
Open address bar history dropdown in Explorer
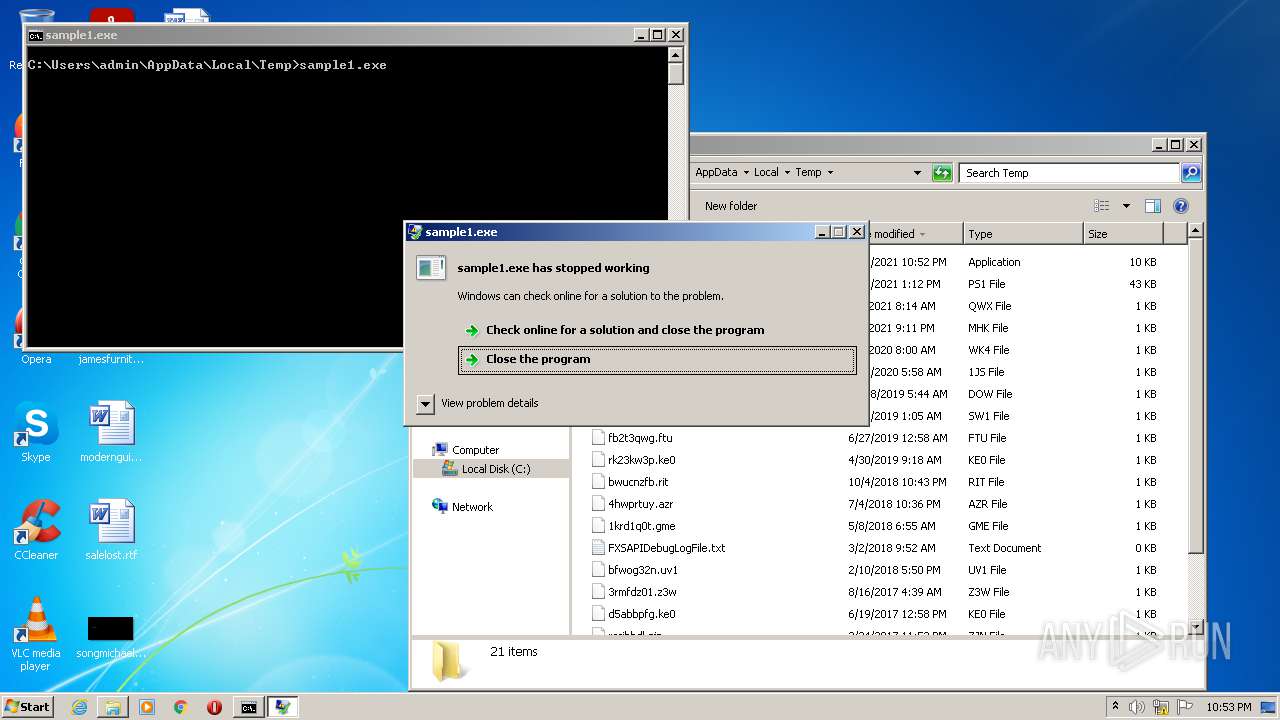pos(917,173)
